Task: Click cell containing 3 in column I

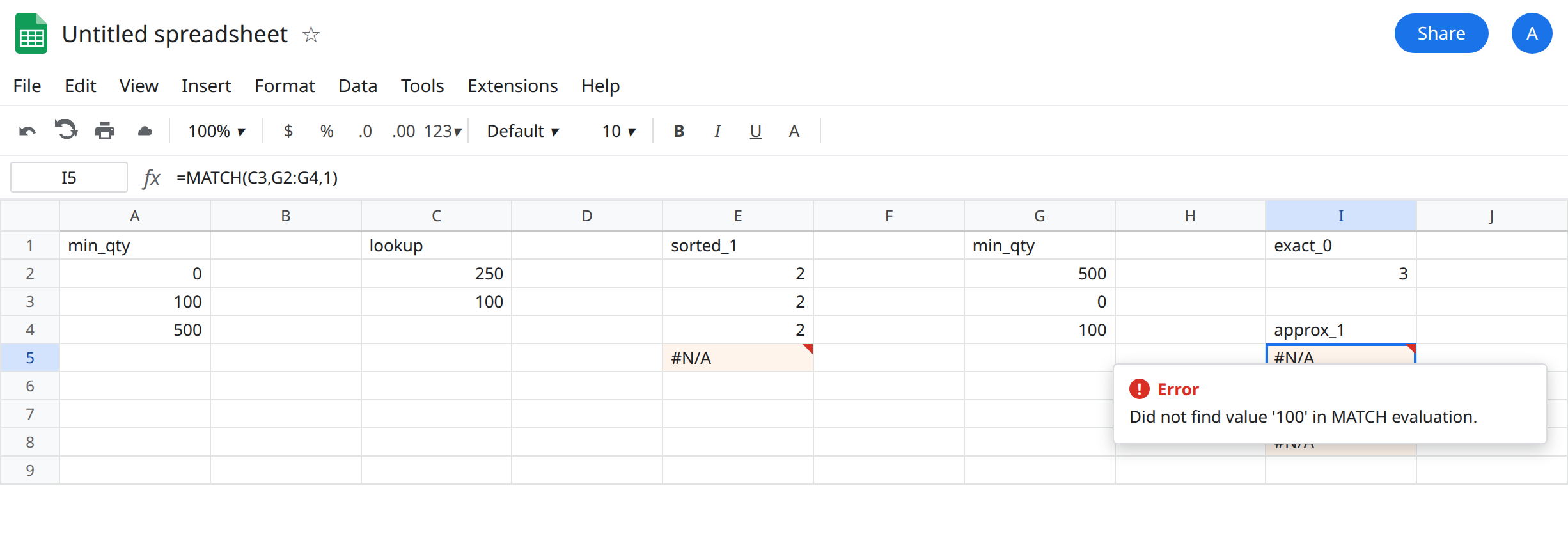Action: pos(1341,274)
